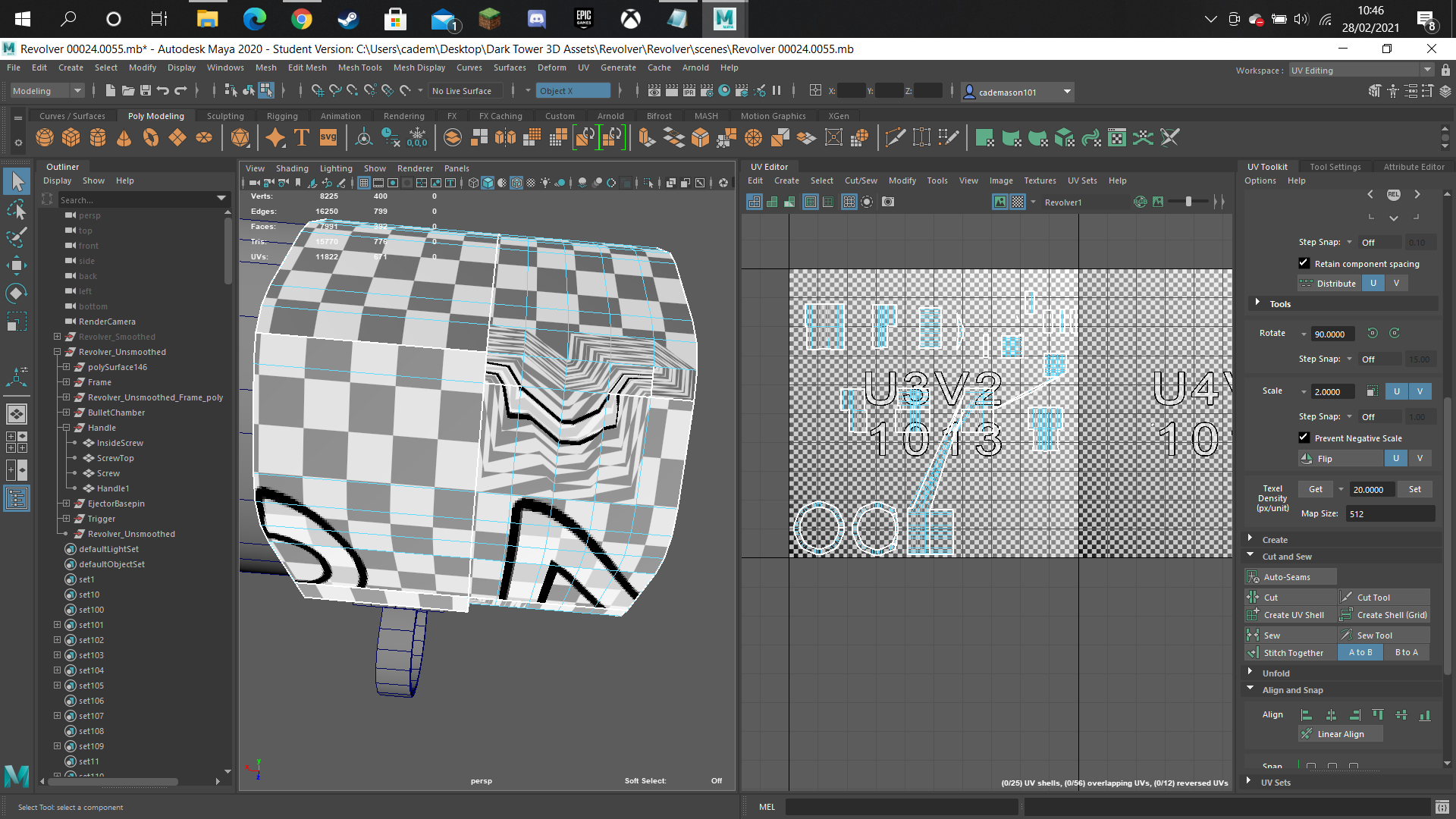
Task: Adjust the UV Editor texture dimming slider
Action: (x=1188, y=202)
